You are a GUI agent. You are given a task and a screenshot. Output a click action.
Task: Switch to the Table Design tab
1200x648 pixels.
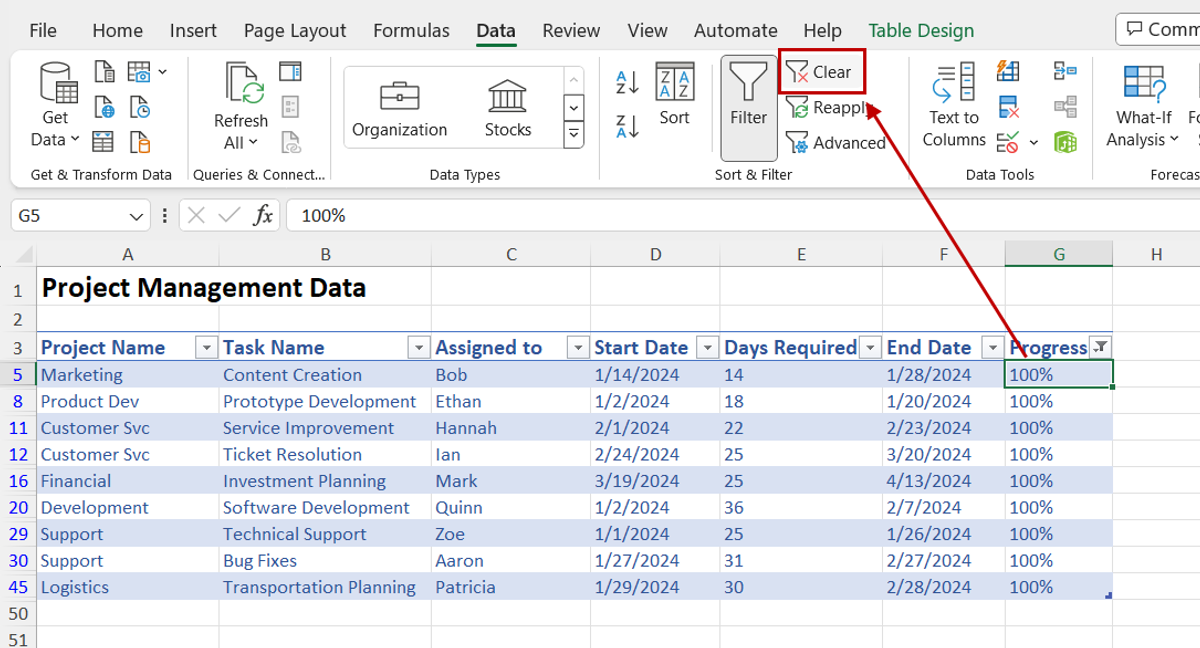coord(920,30)
